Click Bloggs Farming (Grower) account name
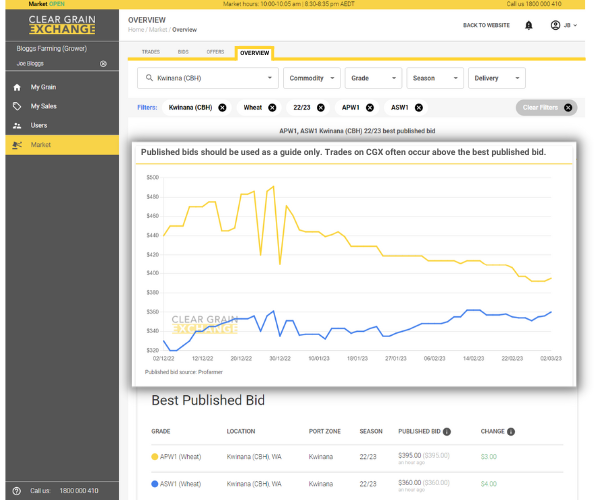The width and height of the screenshot is (600, 500). tap(52, 49)
